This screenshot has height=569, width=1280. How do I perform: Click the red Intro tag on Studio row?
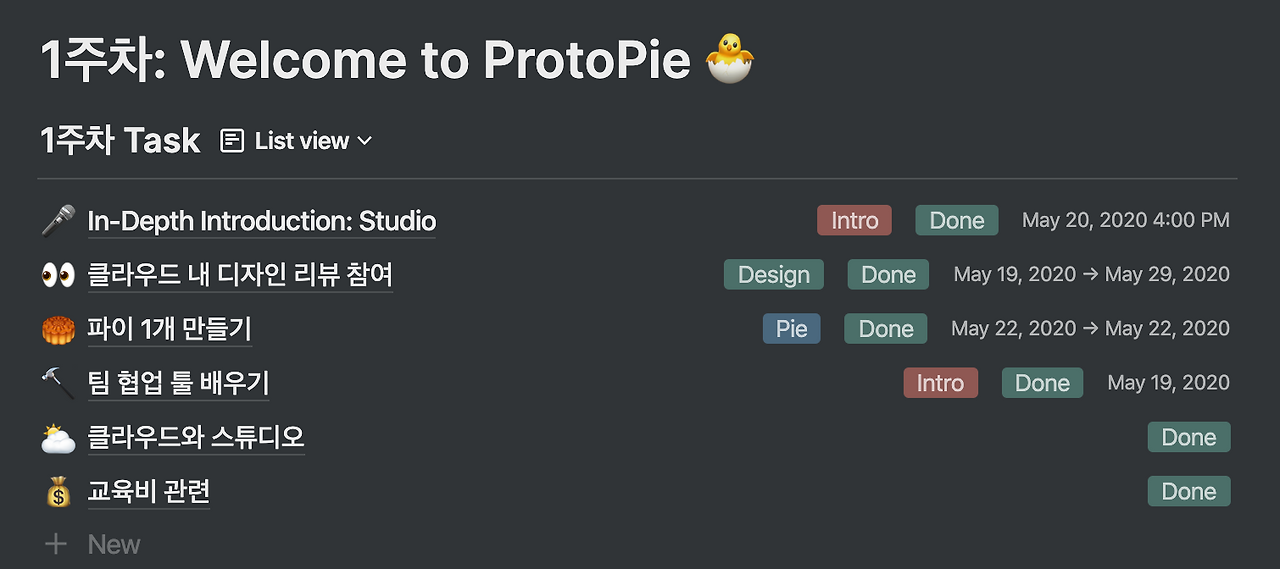coord(854,221)
